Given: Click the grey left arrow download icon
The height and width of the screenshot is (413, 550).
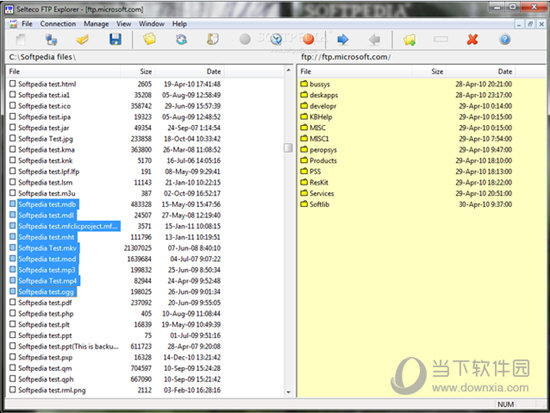Looking at the screenshot, I should (x=375, y=39).
